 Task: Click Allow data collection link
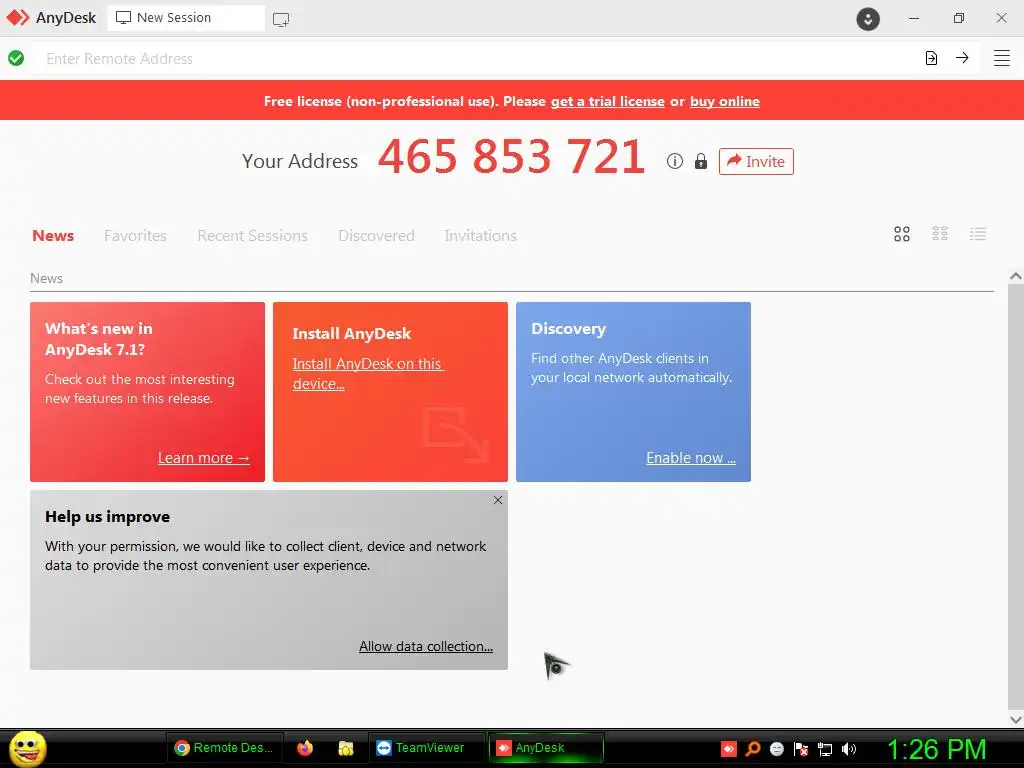[x=426, y=646]
